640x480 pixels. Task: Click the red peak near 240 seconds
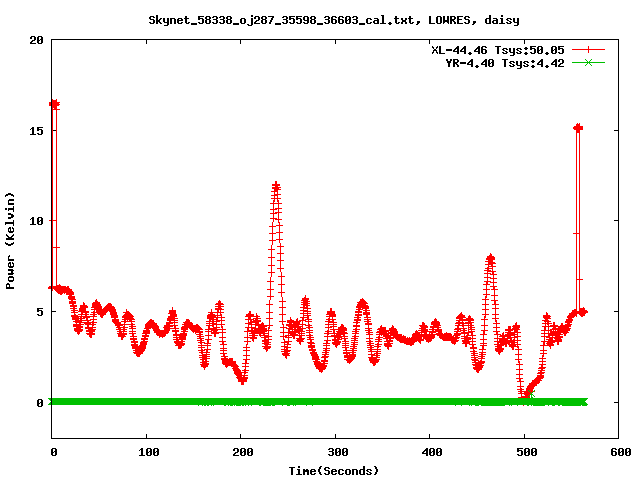276,187
